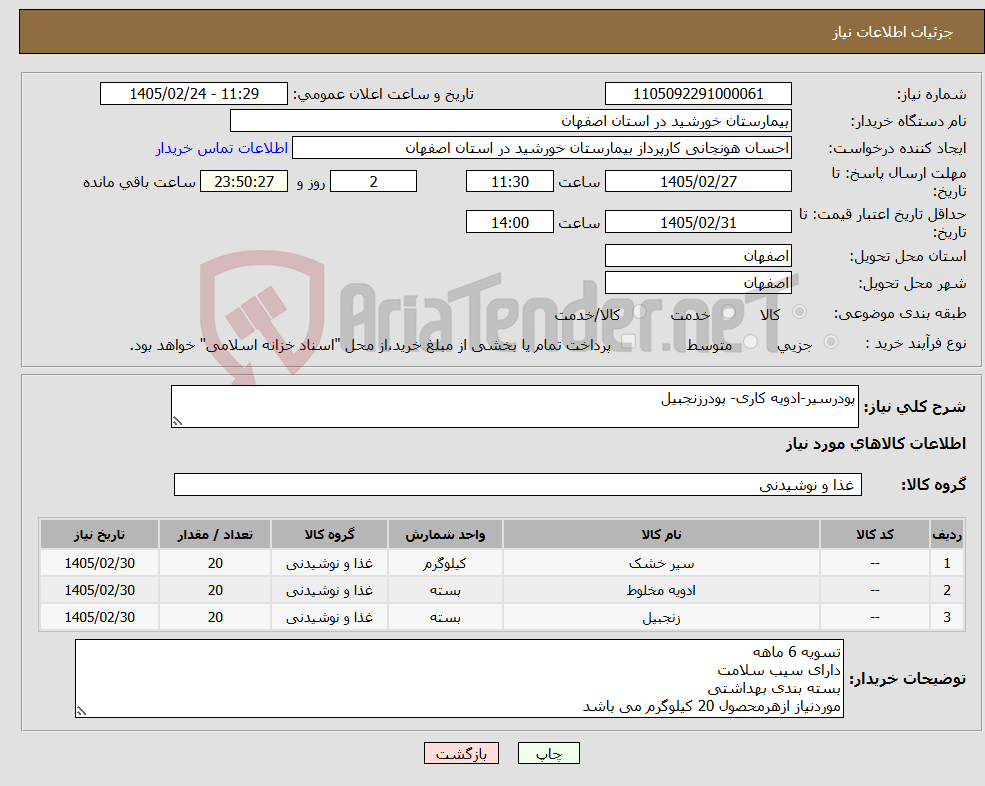985x786 pixels.
Task: Click the تاریخ نیاز column header
Action: click(99, 535)
